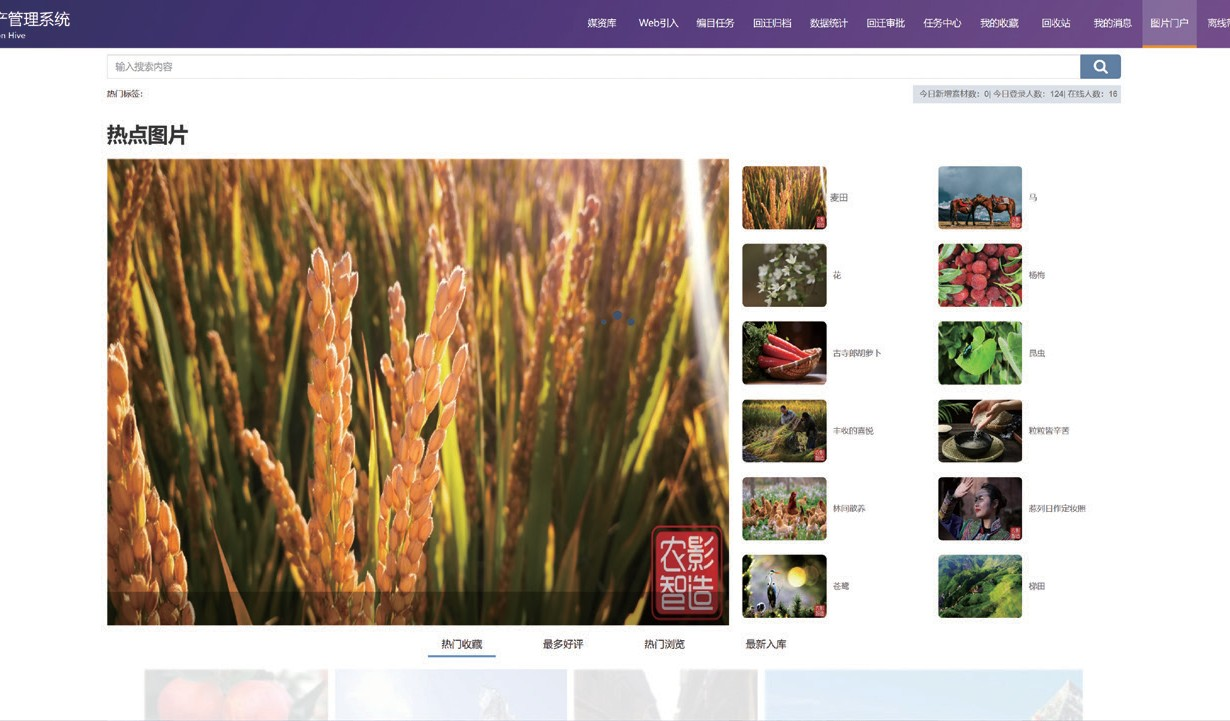Select the 图片门户 navigation tab
This screenshot has width=1230, height=721.
pos(1169,23)
